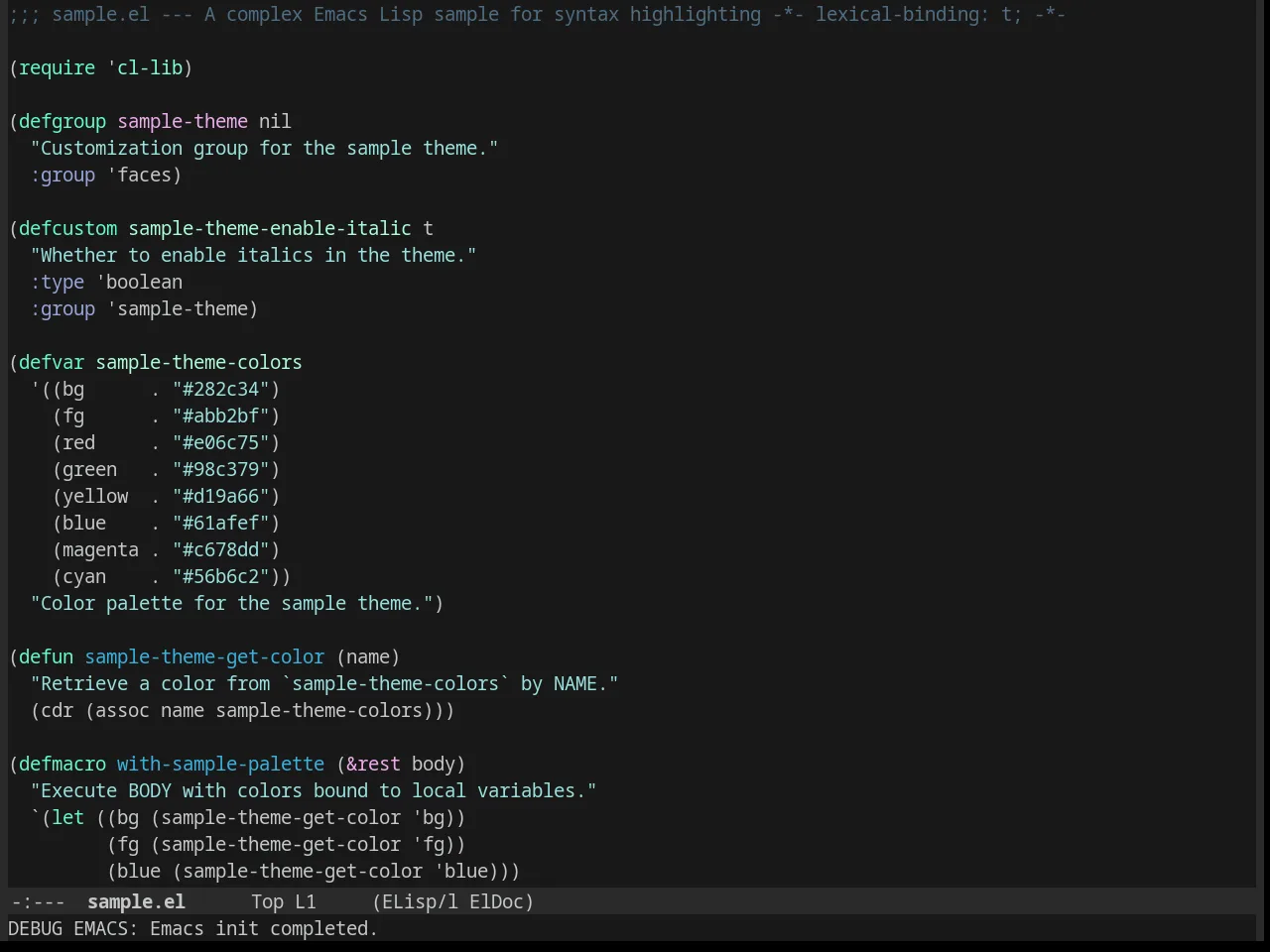
Task: Click the let keyword in the macro
Action: [68, 817]
